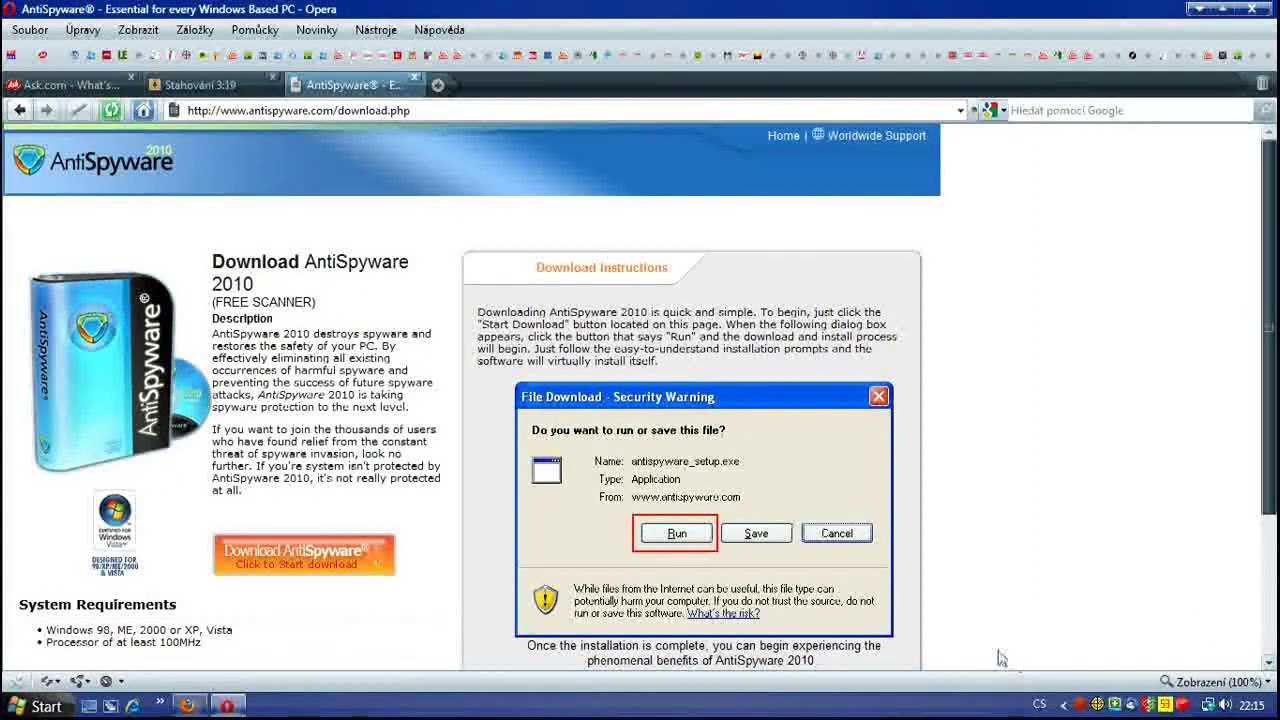Click the Opera logo in title bar
Viewport: 1280px width, 720px height.
pos(10,9)
